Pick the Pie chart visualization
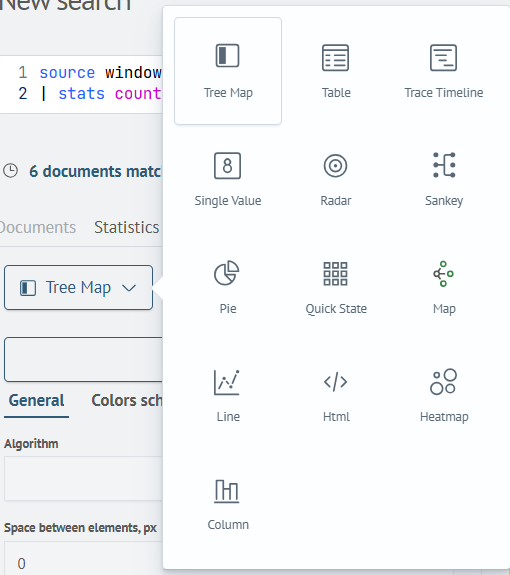This screenshot has width=510, height=575. click(228, 287)
